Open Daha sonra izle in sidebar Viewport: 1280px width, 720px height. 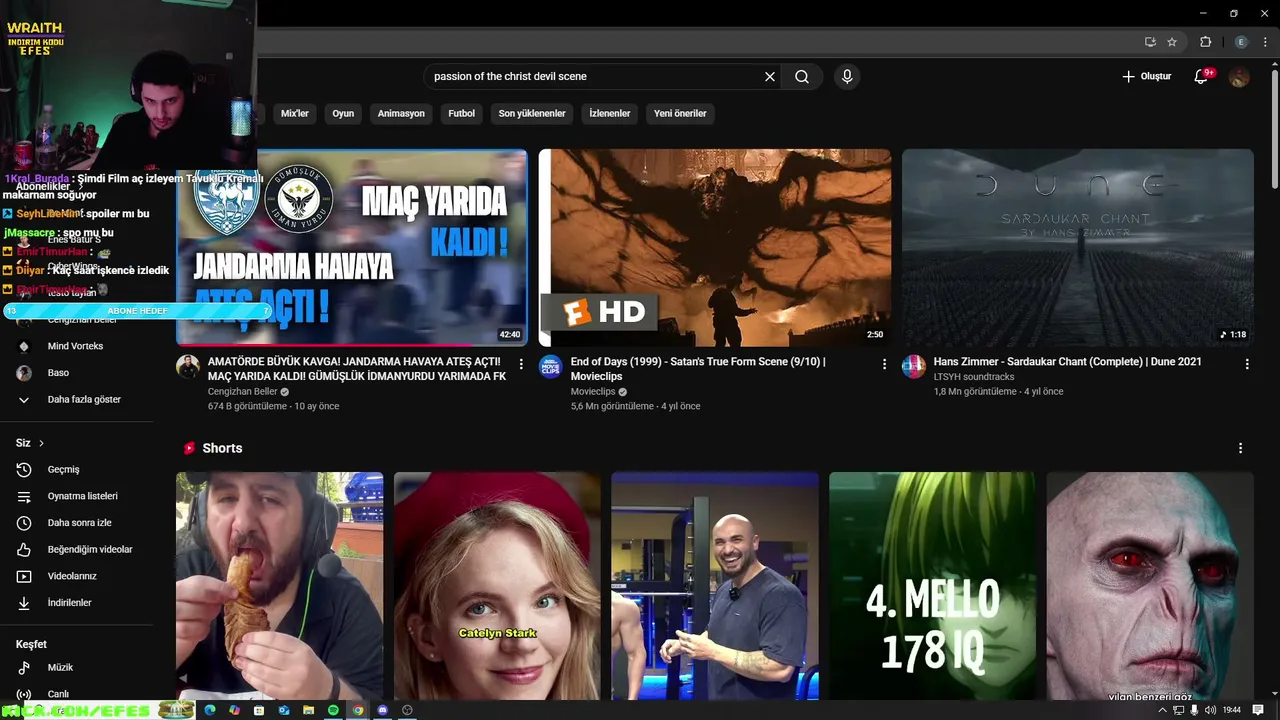click(x=78, y=523)
